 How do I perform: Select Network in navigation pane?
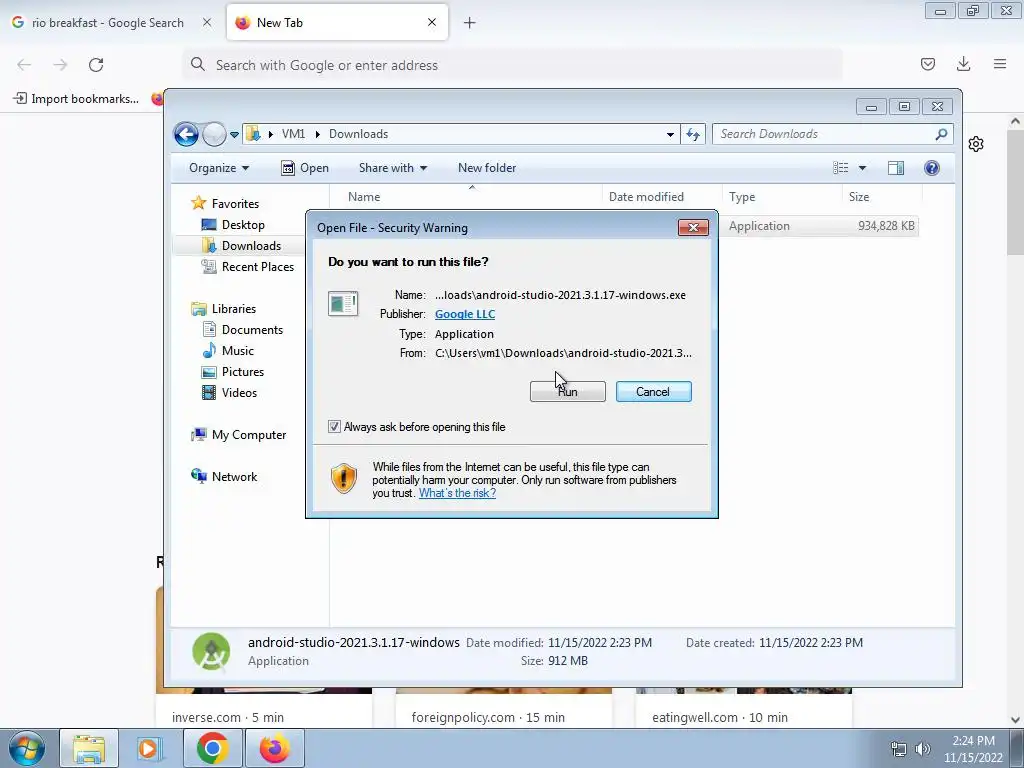[x=234, y=477]
